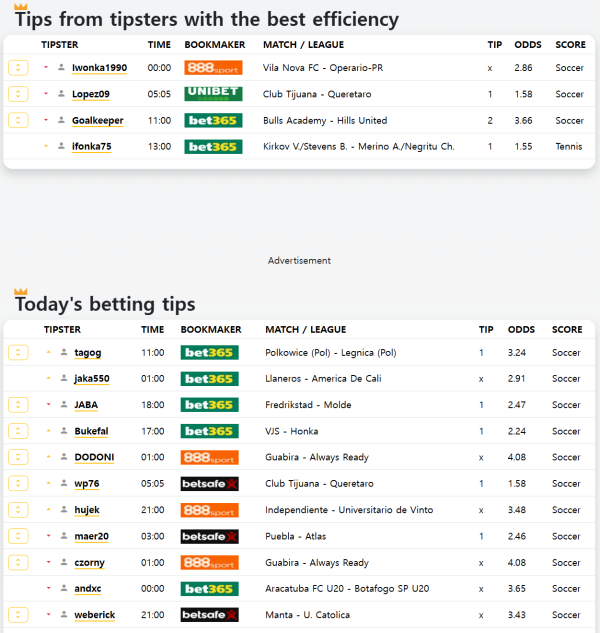
Task: Click the TIPSTER header in best efficiency table
Action: pos(59,45)
